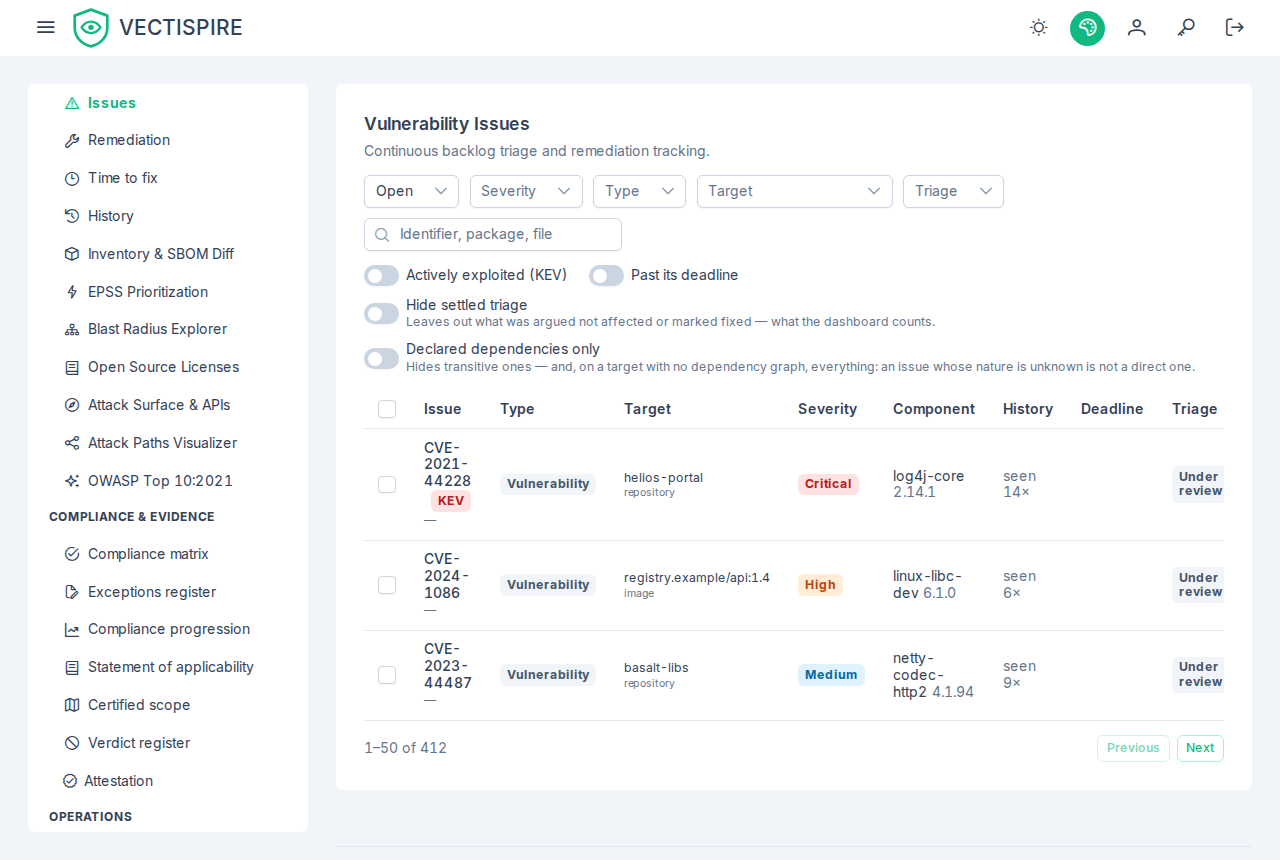This screenshot has height=860, width=1280.
Task: Check the CVE-2024-1086 row checkbox
Action: (x=387, y=585)
